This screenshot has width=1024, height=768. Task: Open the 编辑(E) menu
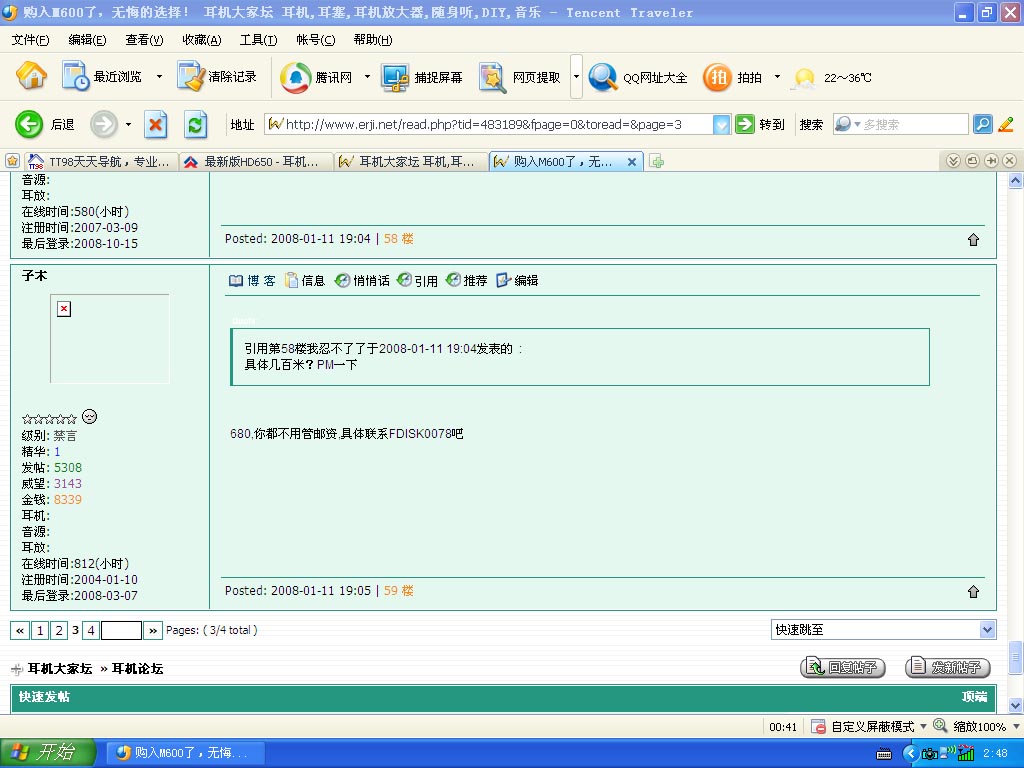(x=87, y=40)
